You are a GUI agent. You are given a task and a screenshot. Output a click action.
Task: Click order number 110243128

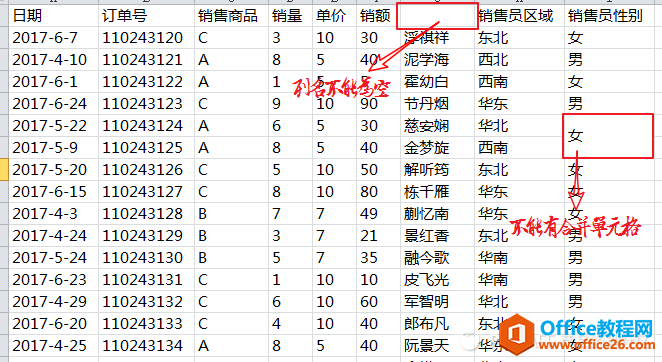pos(147,214)
